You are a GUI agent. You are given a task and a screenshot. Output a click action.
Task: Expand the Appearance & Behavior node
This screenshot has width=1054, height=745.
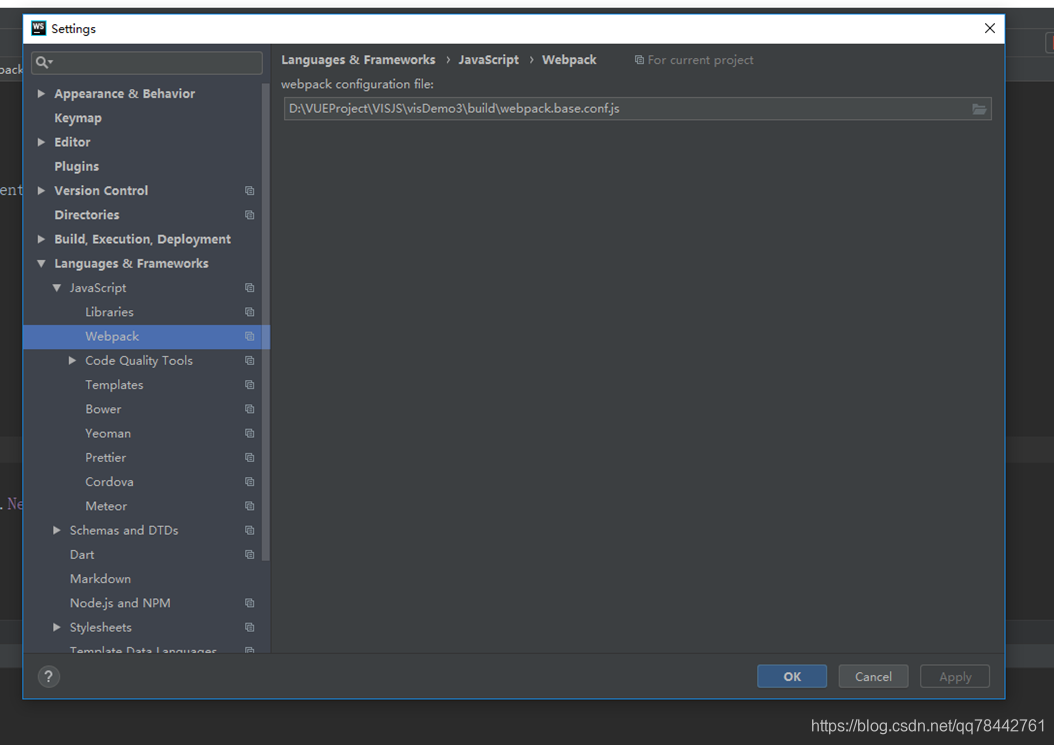(40, 93)
